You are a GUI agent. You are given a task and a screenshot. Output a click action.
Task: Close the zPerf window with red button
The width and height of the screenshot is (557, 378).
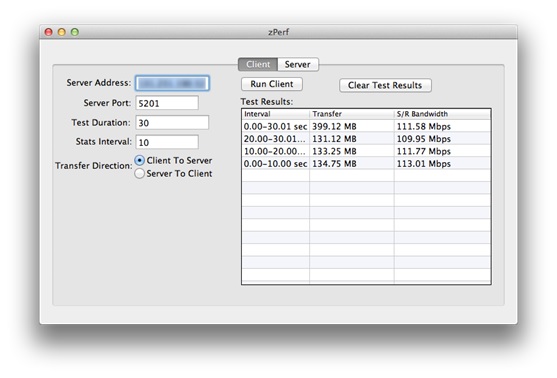pyautogui.click(x=49, y=32)
